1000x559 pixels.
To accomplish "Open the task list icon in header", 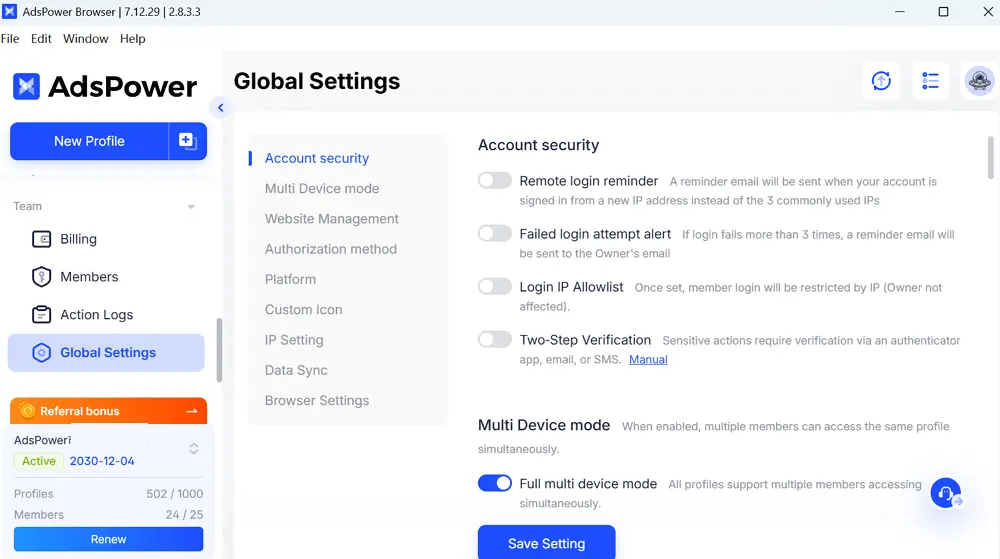I will pos(930,81).
